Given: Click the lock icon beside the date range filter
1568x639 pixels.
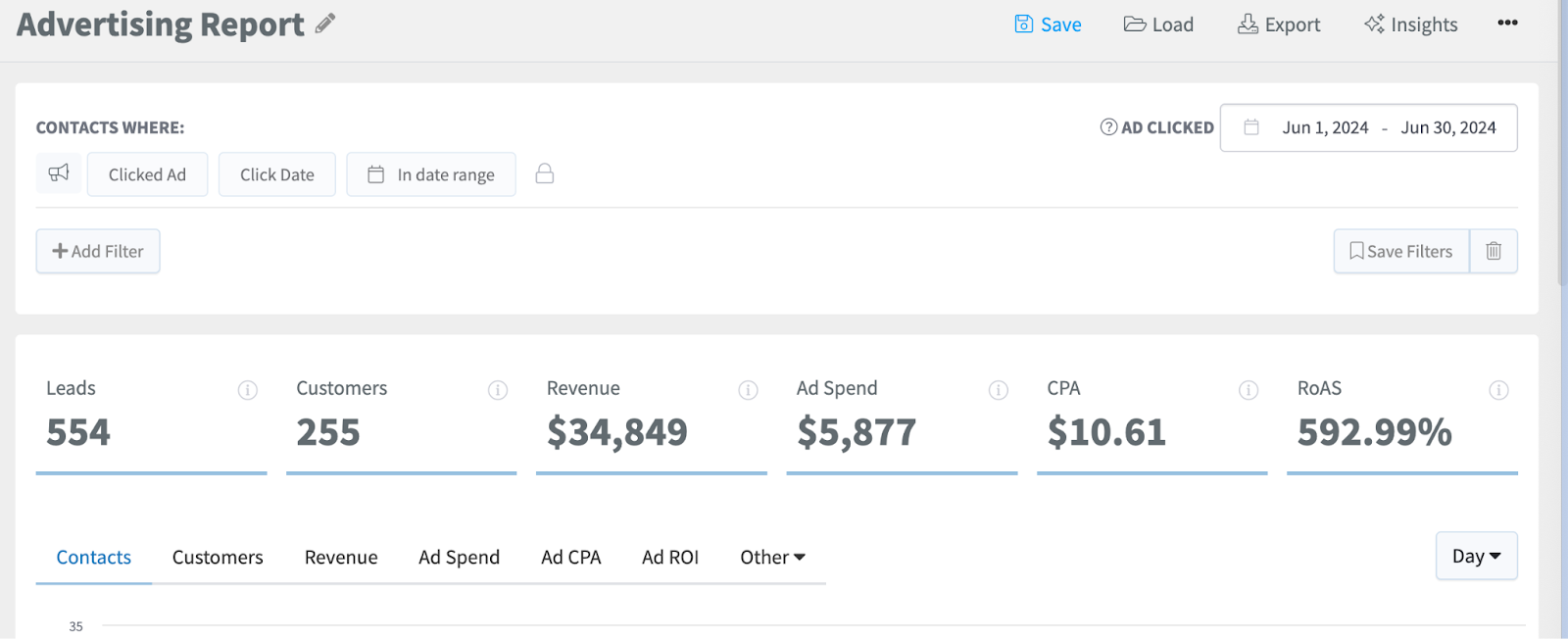Looking at the screenshot, I should 545,174.
